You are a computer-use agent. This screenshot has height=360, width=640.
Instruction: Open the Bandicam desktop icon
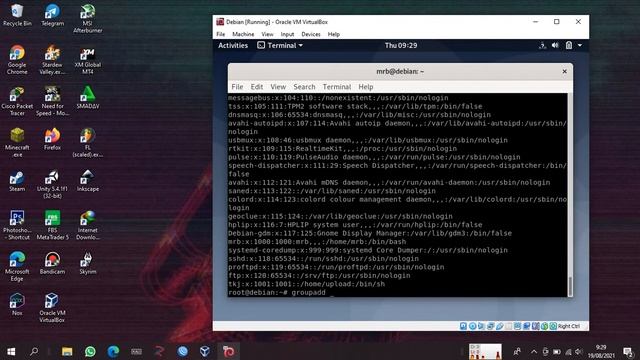tap(52, 263)
